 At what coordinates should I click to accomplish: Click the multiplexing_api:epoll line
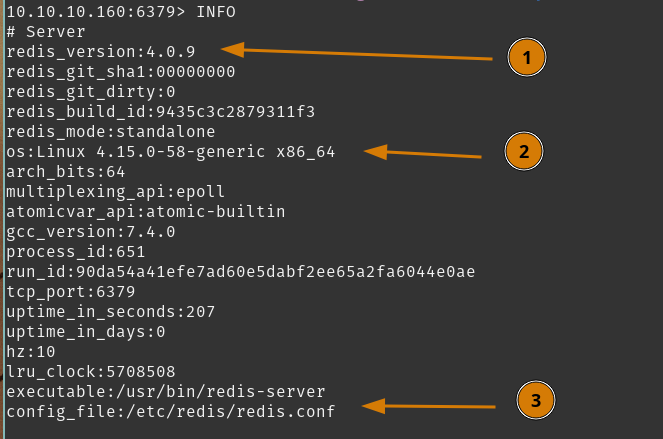115,192
